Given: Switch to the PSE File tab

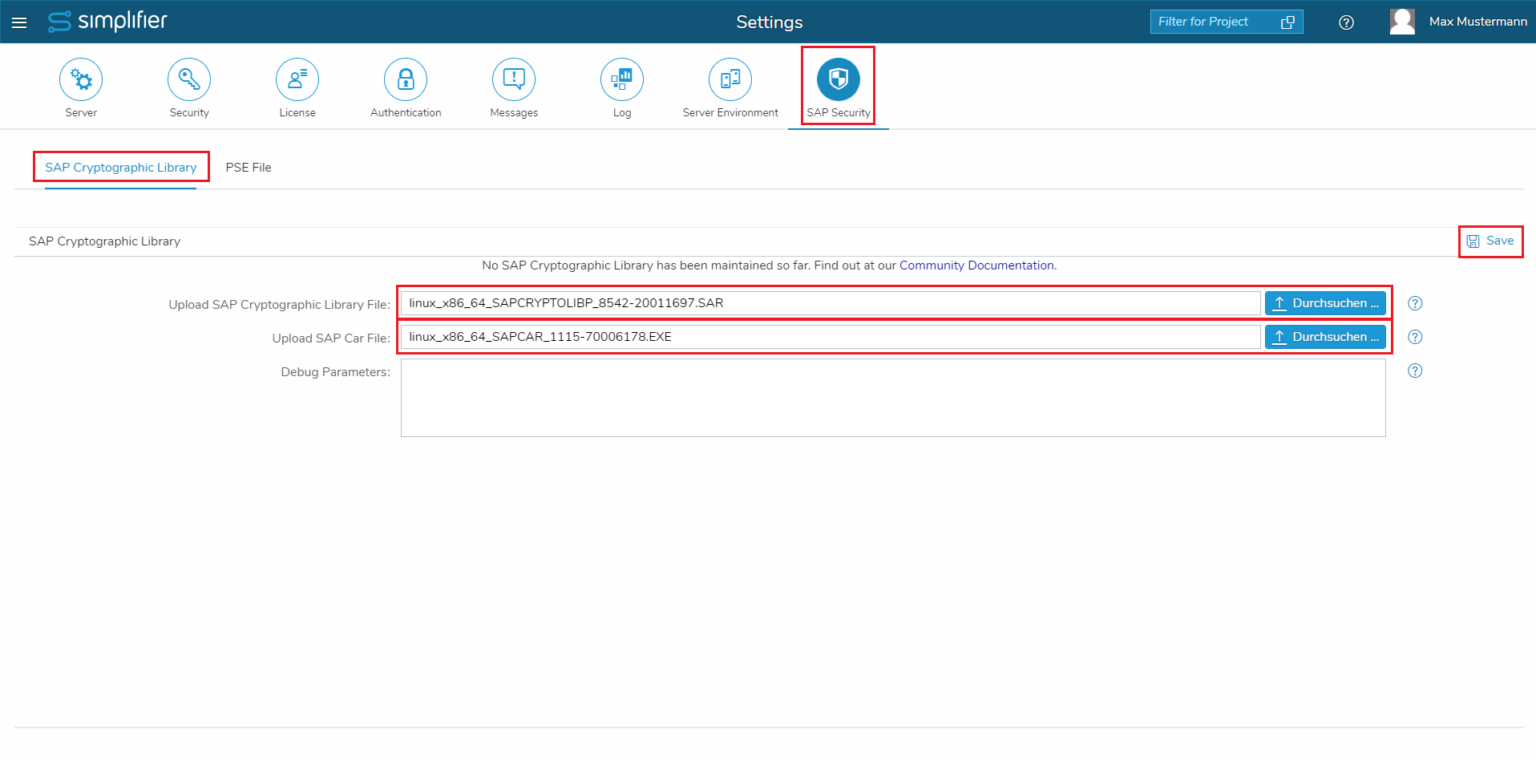Looking at the screenshot, I should click(248, 167).
